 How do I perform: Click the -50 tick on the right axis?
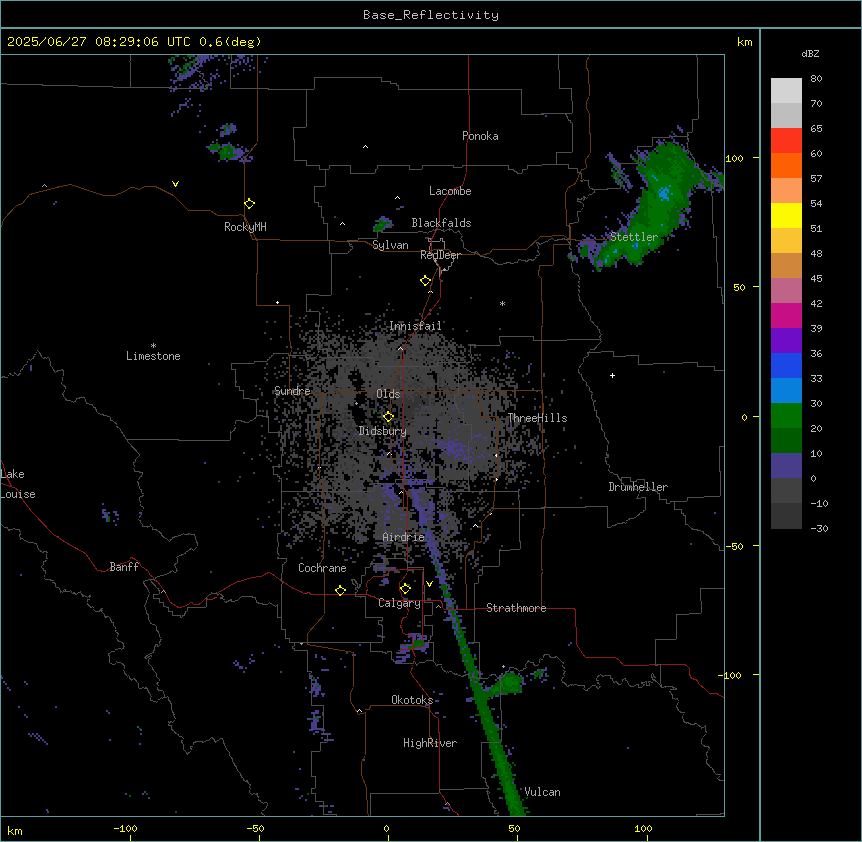coord(734,546)
